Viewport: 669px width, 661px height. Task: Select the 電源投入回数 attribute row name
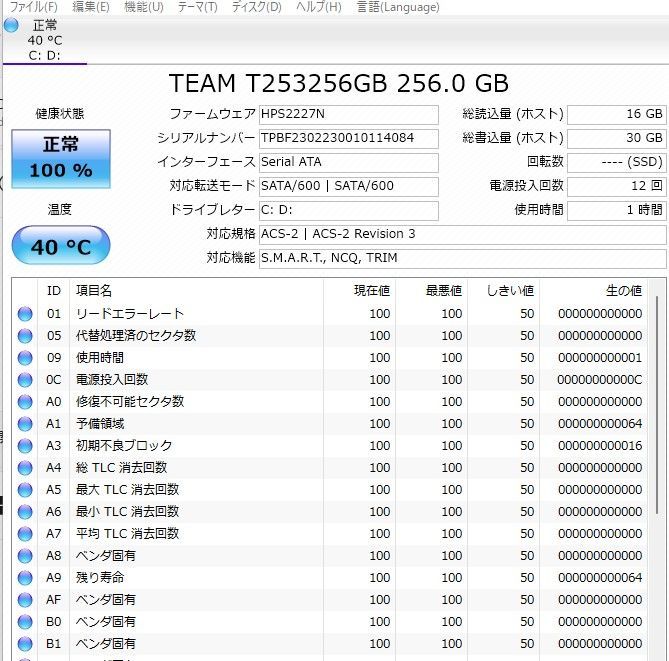pyautogui.click(x=112, y=380)
